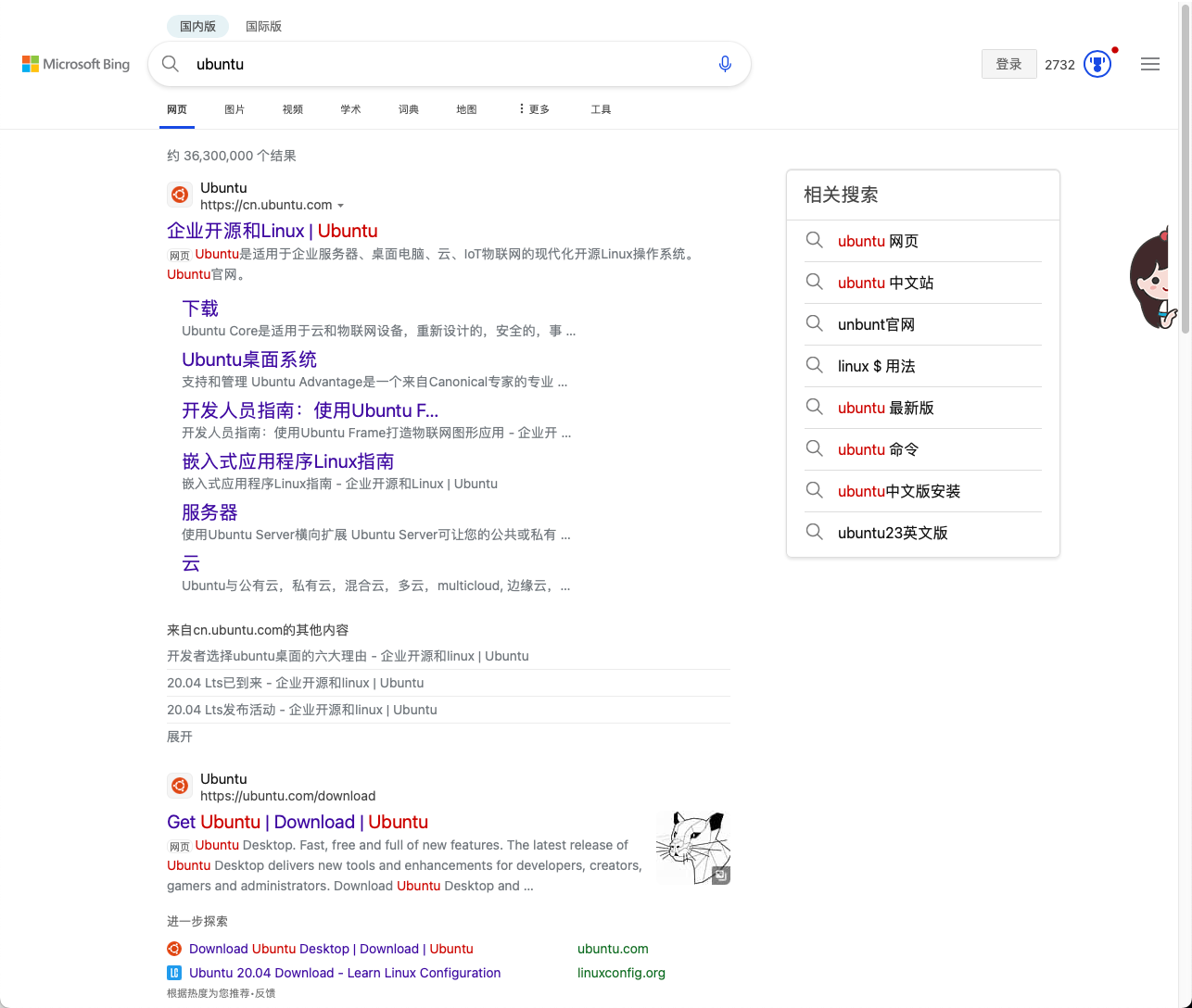Click the magnifier icon beside 'ubuntu23英文版'
1192x1008 pixels.
(x=815, y=533)
